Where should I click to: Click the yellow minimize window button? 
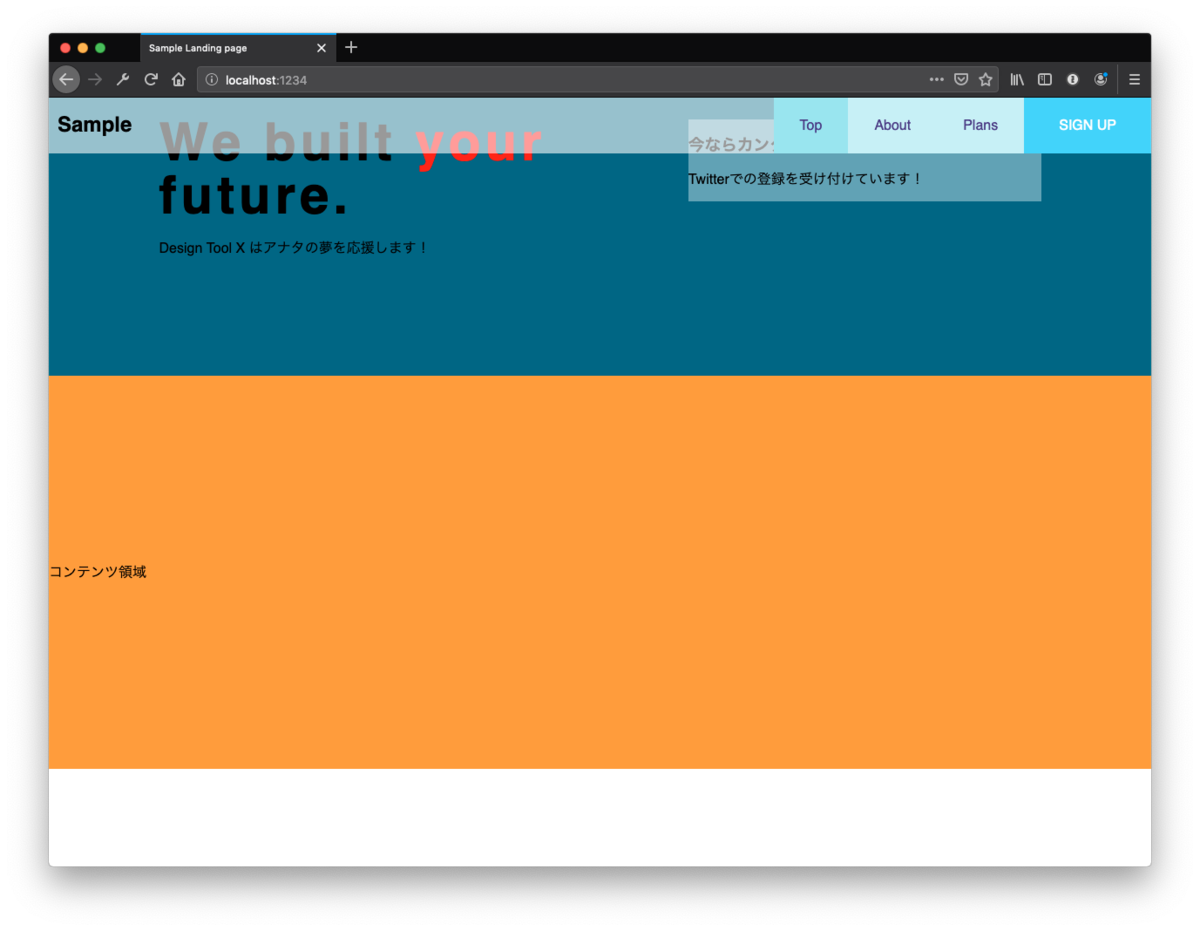[83, 48]
